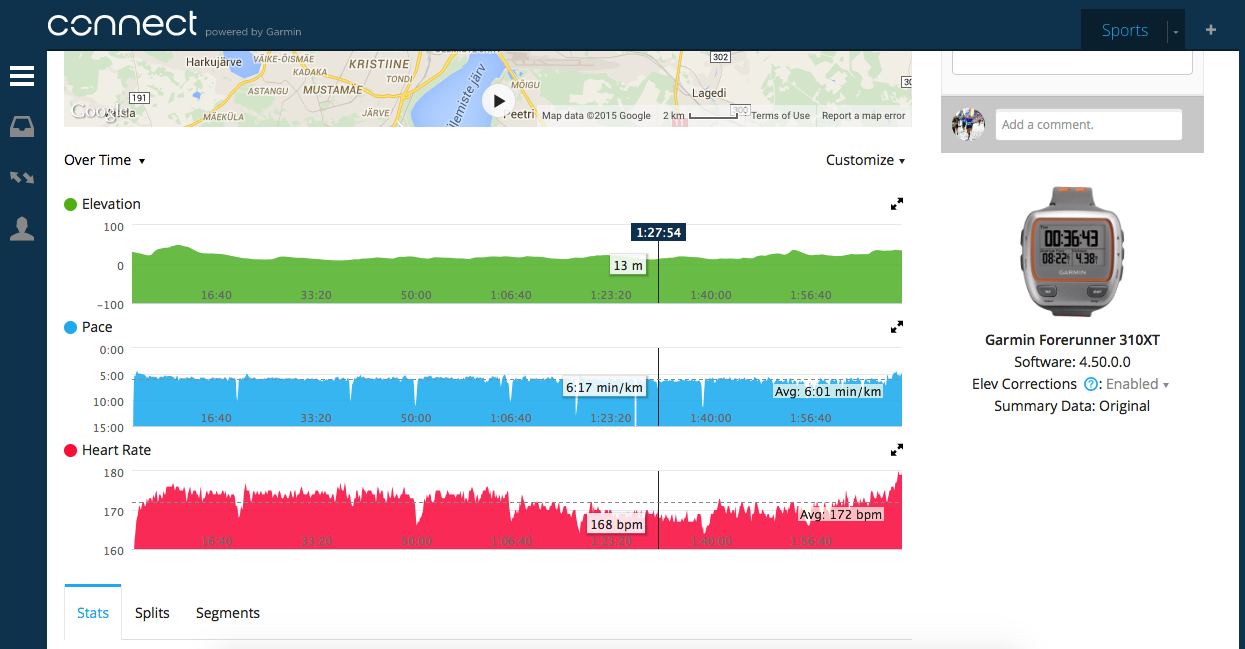The width and height of the screenshot is (1245, 649).
Task: Open the Customize dropdown menu
Action: tap(865, 160)
